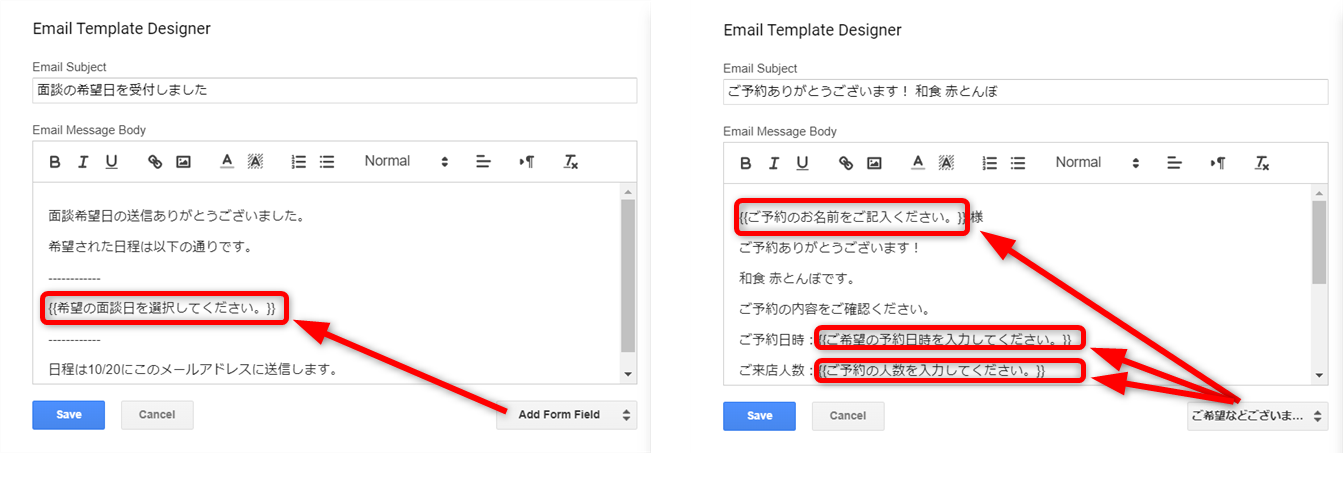
Task: Toggle Underline in the right editor toolbar
Action: point(802,163)
